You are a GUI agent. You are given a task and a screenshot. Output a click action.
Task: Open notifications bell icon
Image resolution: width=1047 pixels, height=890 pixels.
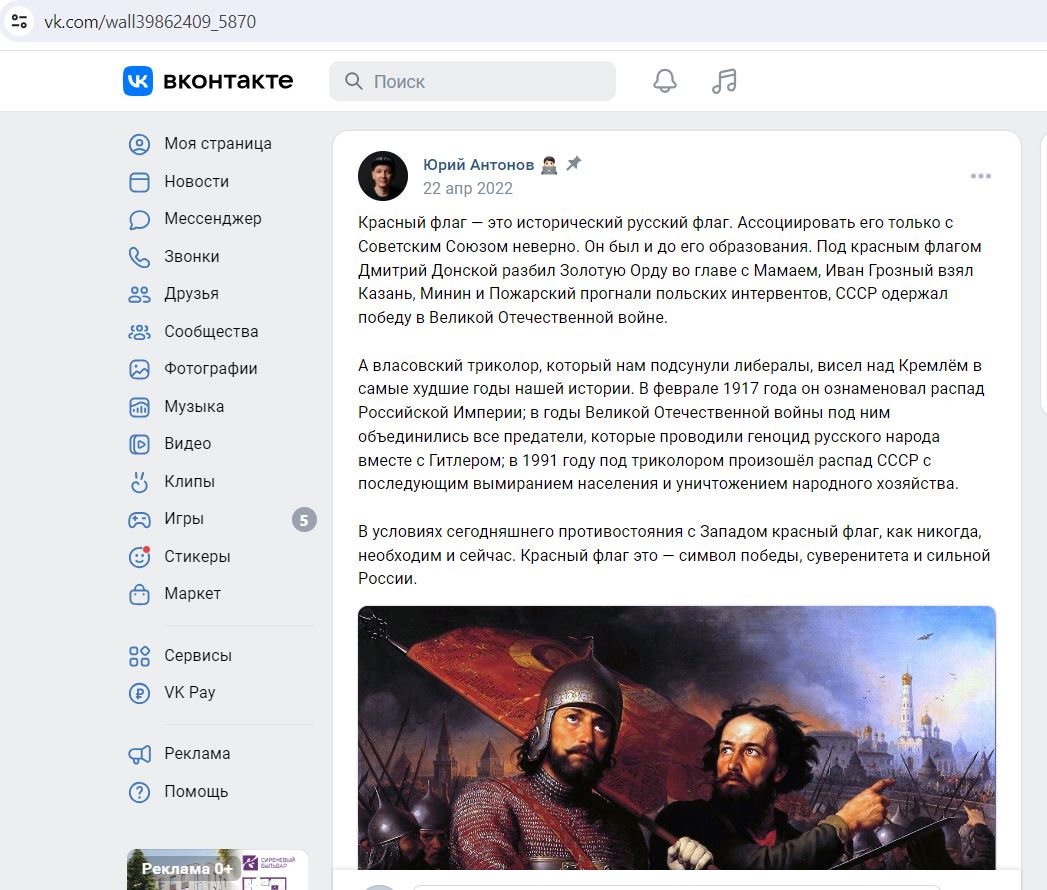[x=664, y=81]
